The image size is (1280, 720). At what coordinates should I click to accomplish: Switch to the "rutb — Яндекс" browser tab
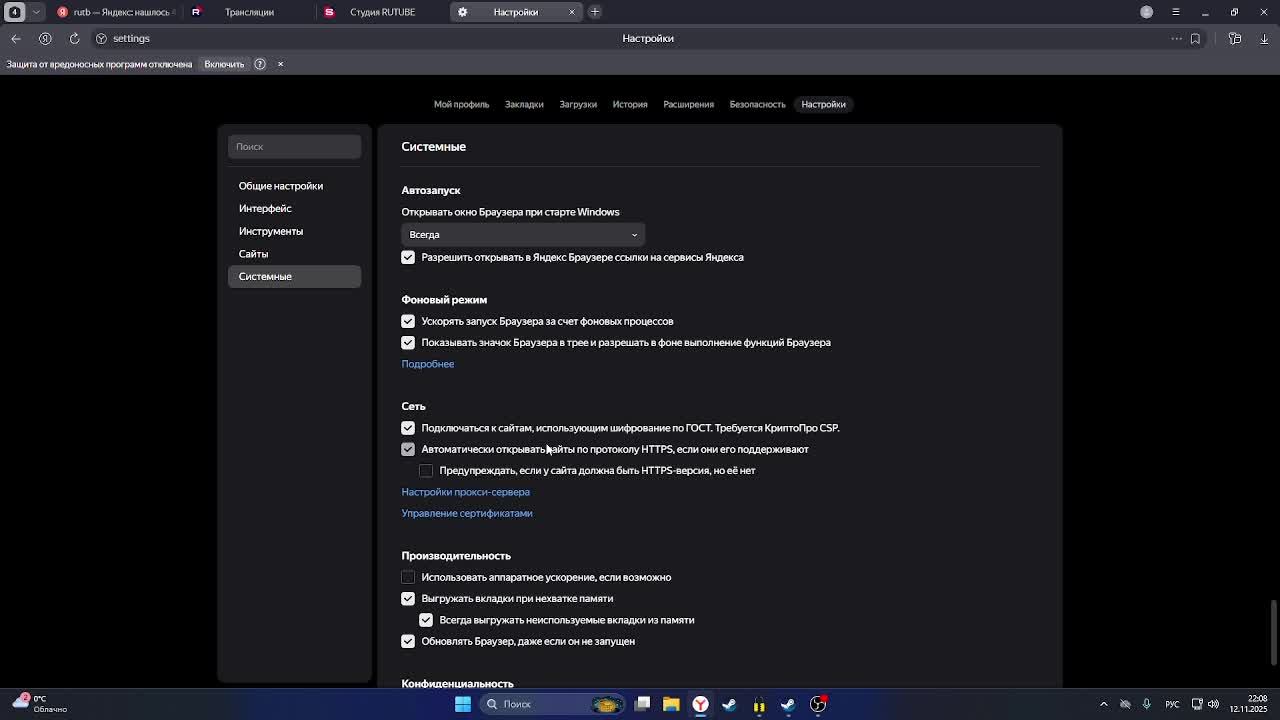click(115, 12)
